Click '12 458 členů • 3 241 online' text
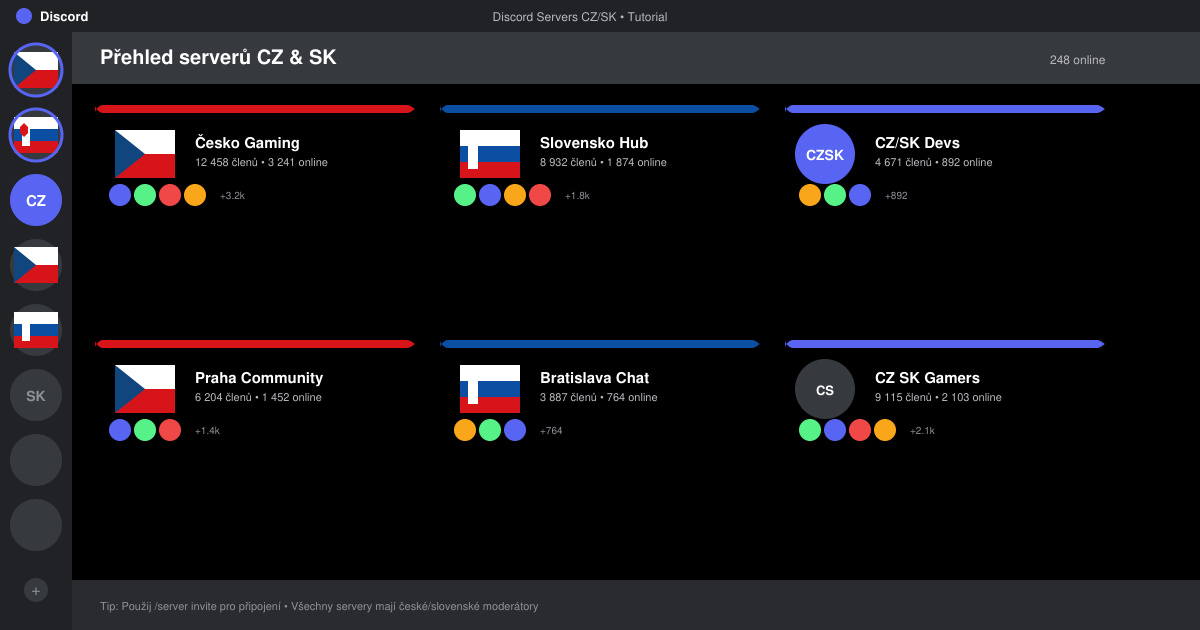Viewport: 1200px width, 630px height. tap(261, 162)
